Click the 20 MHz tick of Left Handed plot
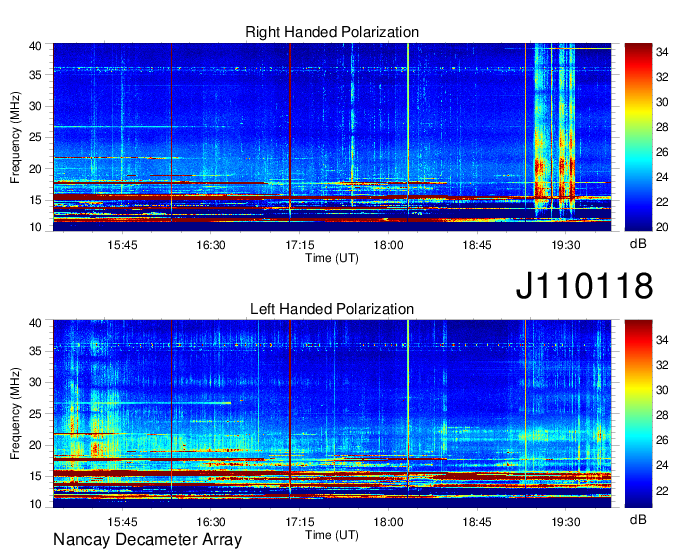The width and height of the screenshot is (680, 552). click(x=35, y=445)
